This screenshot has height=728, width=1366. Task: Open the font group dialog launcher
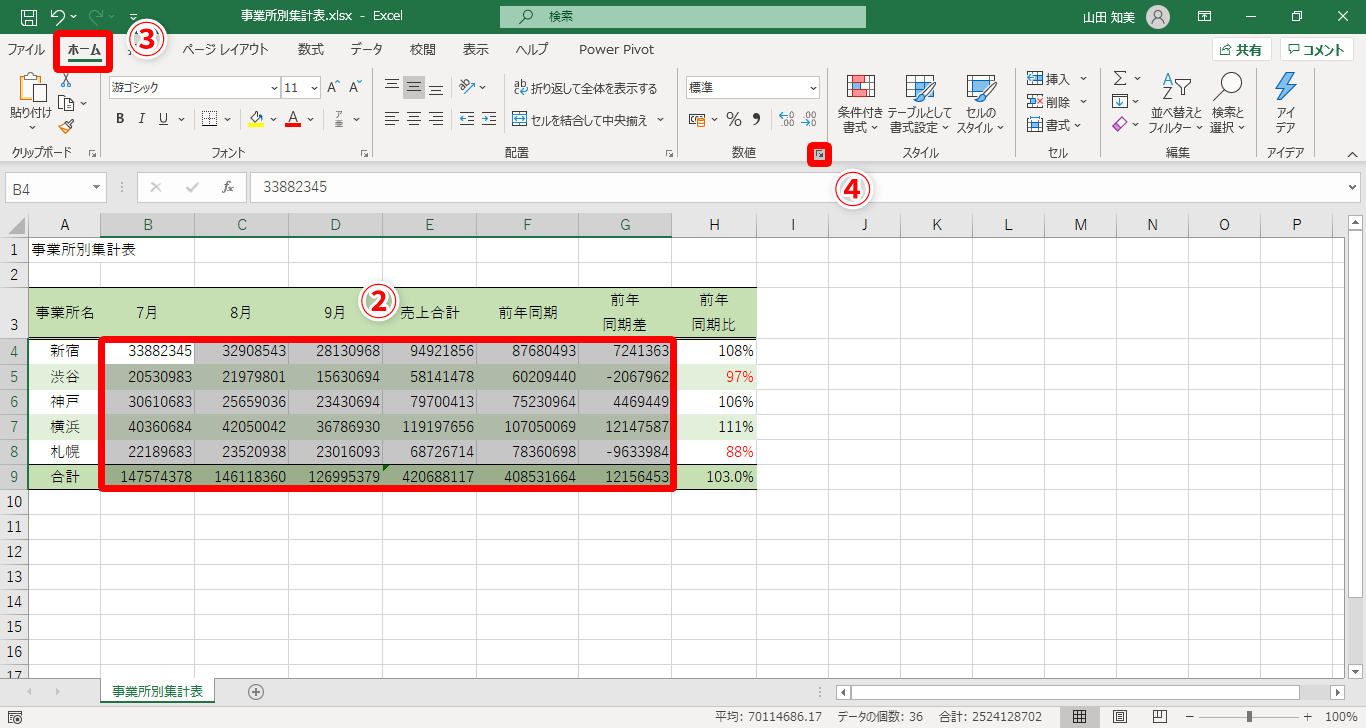click(x=364, y=154)
